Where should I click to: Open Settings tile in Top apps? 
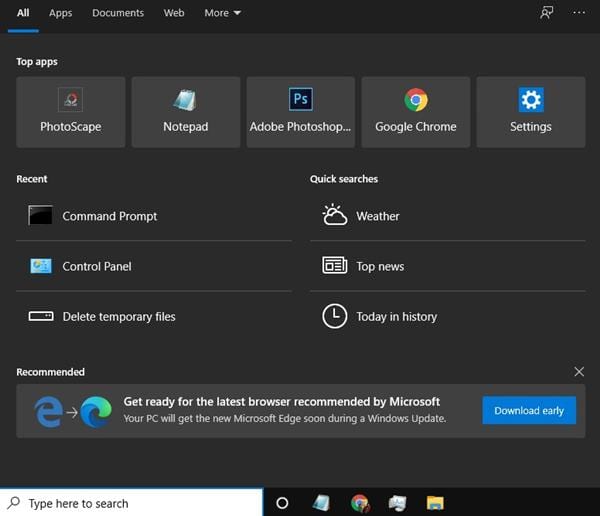(531, 112)
